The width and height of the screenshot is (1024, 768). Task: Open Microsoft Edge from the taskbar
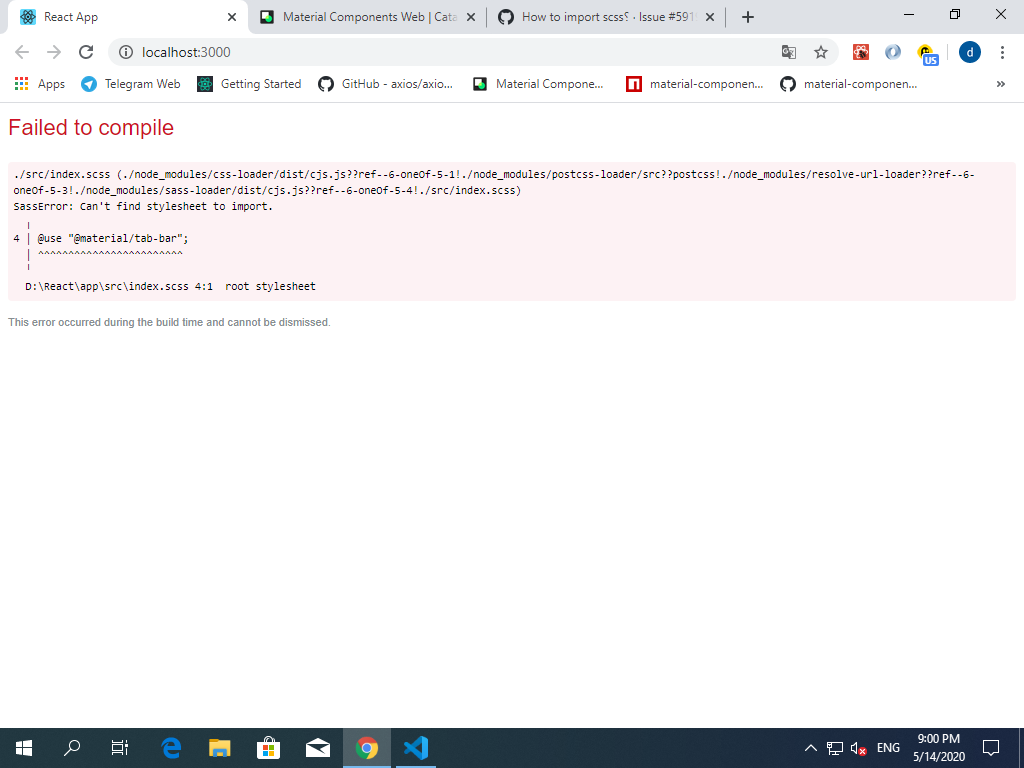point(170,747)
